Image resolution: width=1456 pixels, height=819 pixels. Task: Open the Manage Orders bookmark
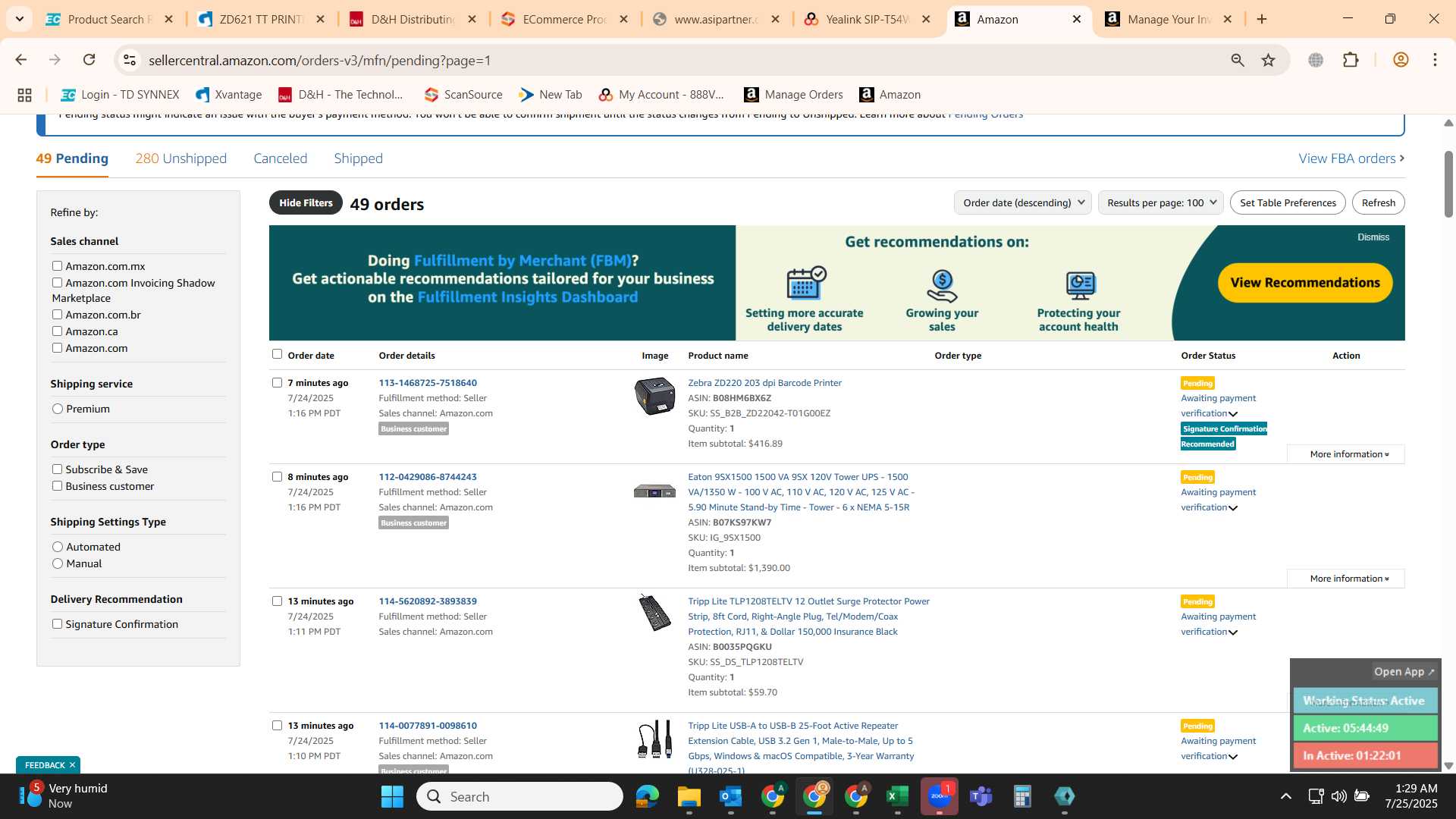coord(793,95)
